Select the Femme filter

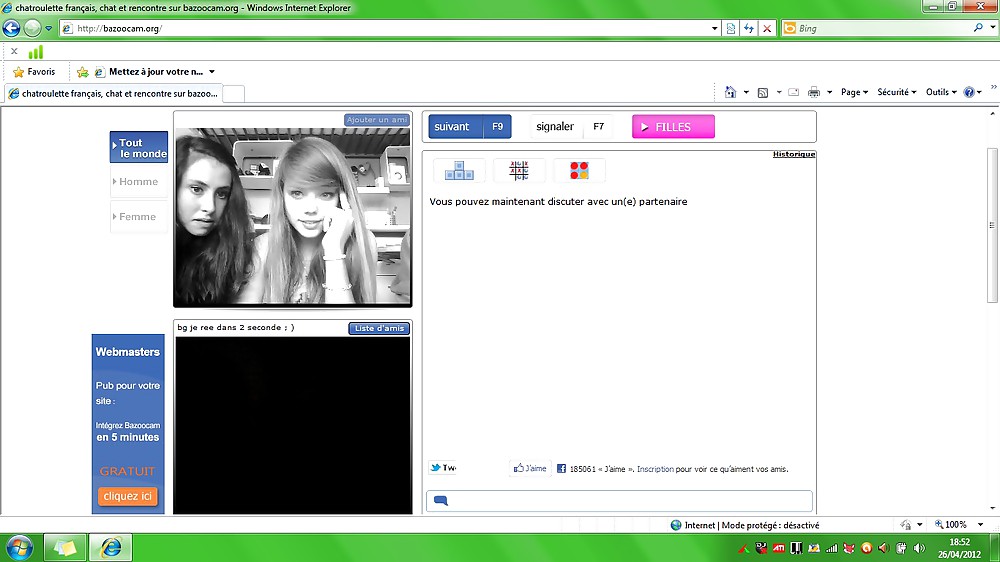(139, 217)
